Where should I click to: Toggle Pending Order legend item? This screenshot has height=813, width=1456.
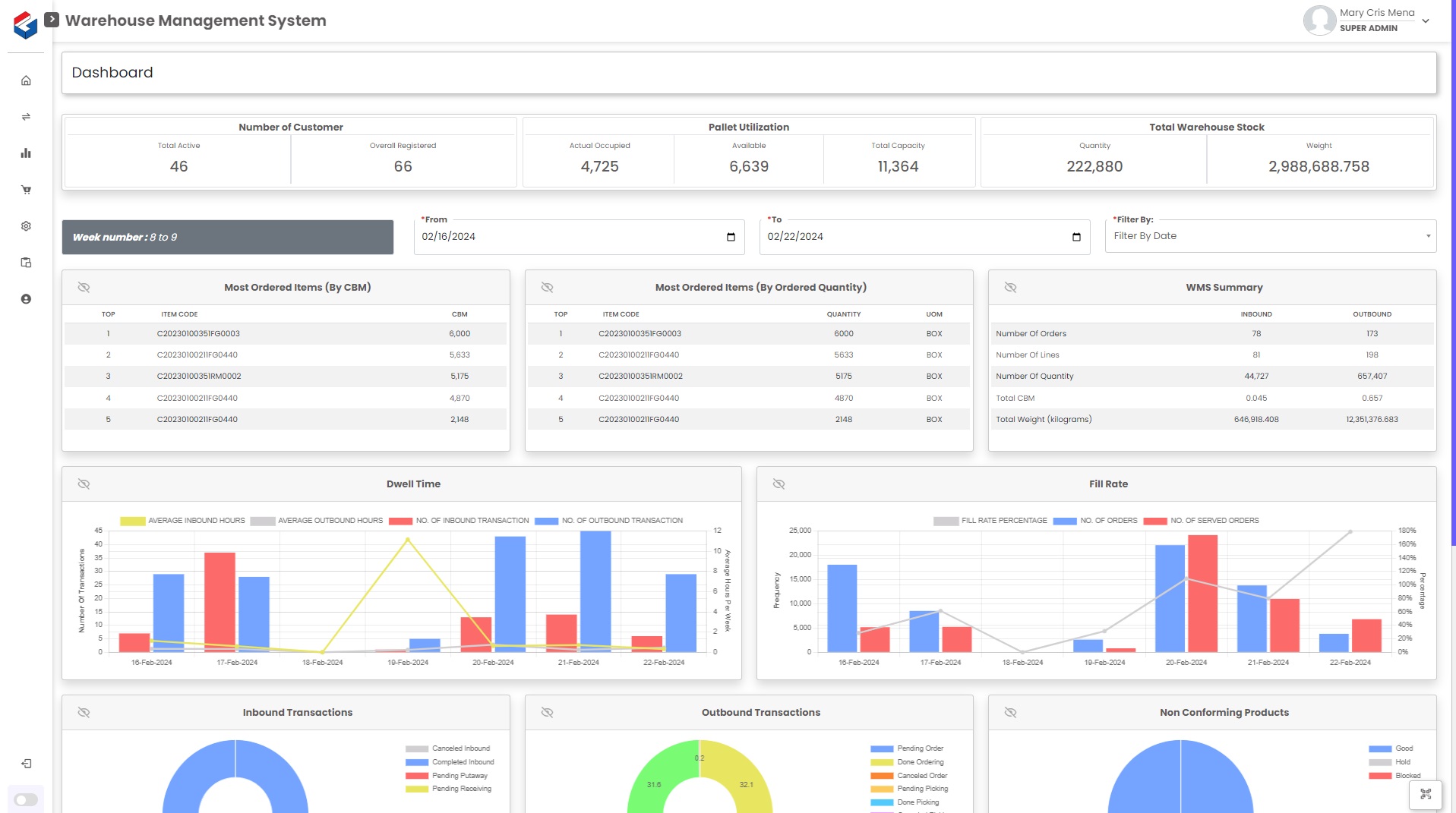(x=907, y=748)
